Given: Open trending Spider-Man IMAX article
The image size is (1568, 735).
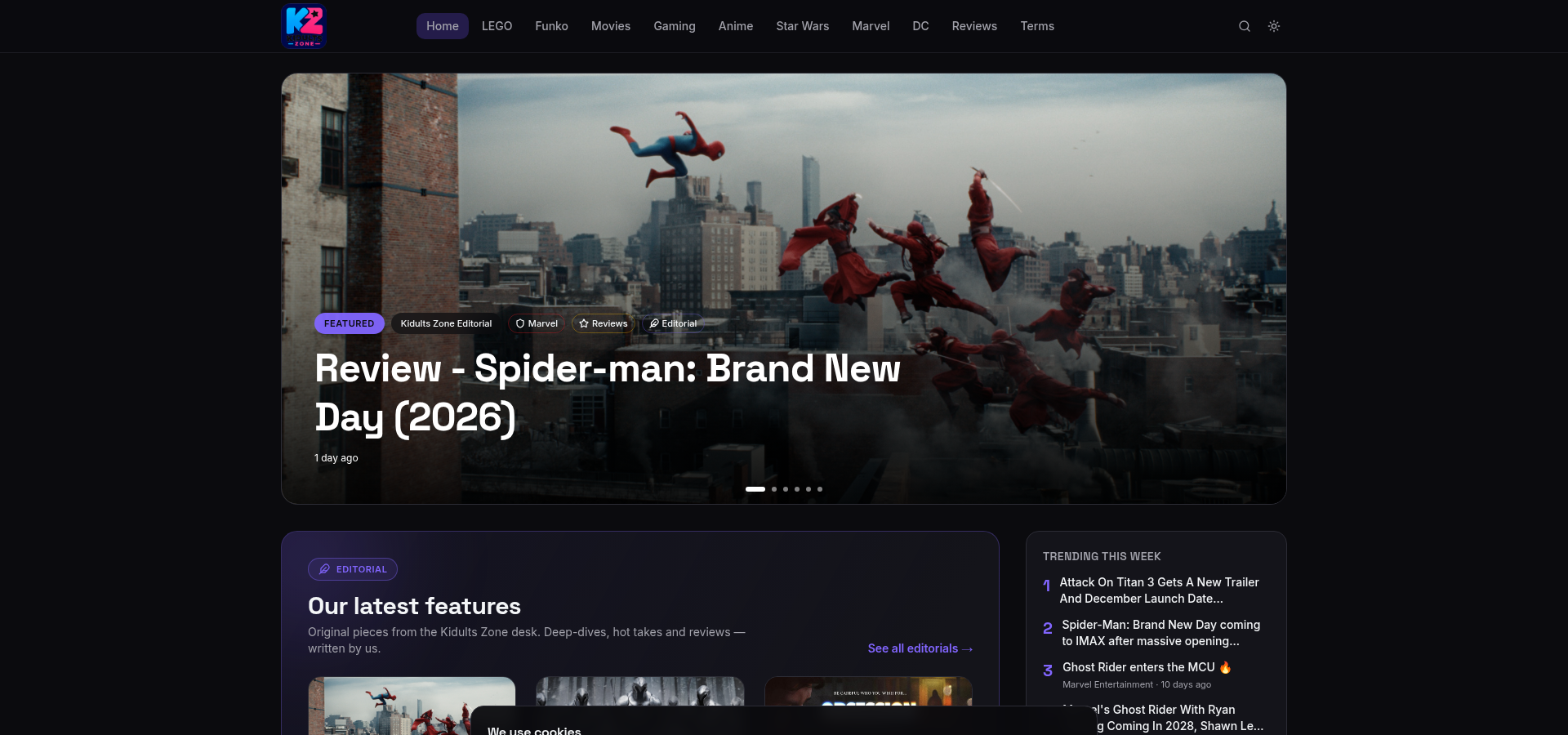Looking at the screenshot, I should 1161,633.
